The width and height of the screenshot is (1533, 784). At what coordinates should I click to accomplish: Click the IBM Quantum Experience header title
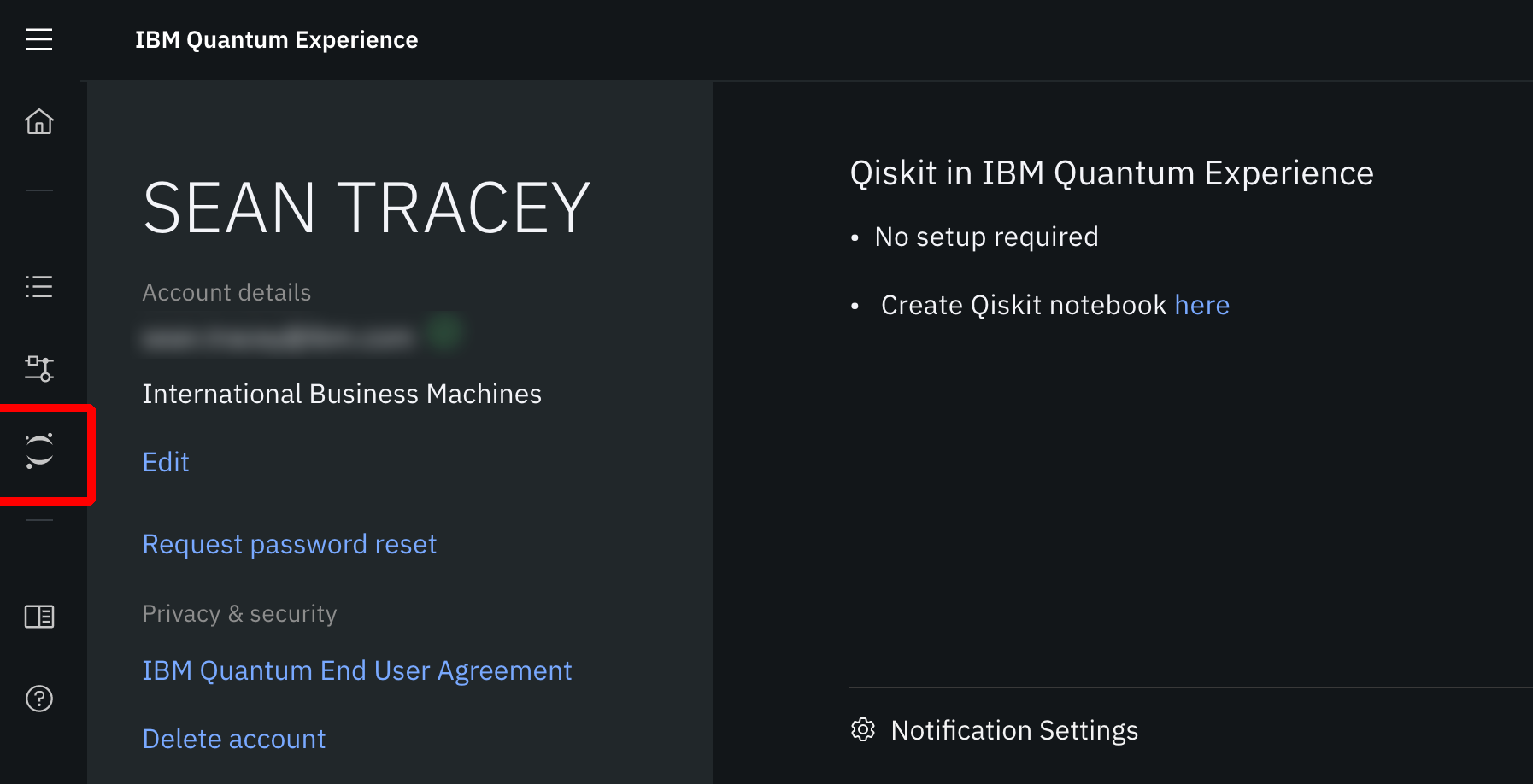click(276, 40)
